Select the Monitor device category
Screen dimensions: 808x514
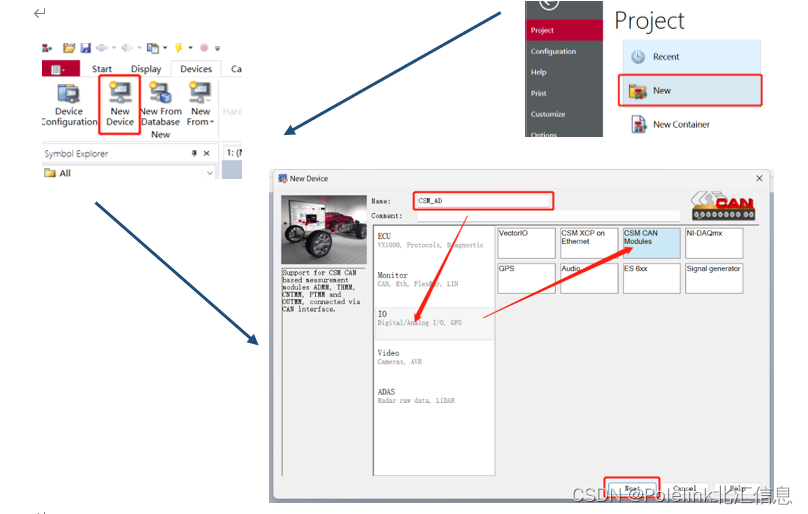coord(434,279)
